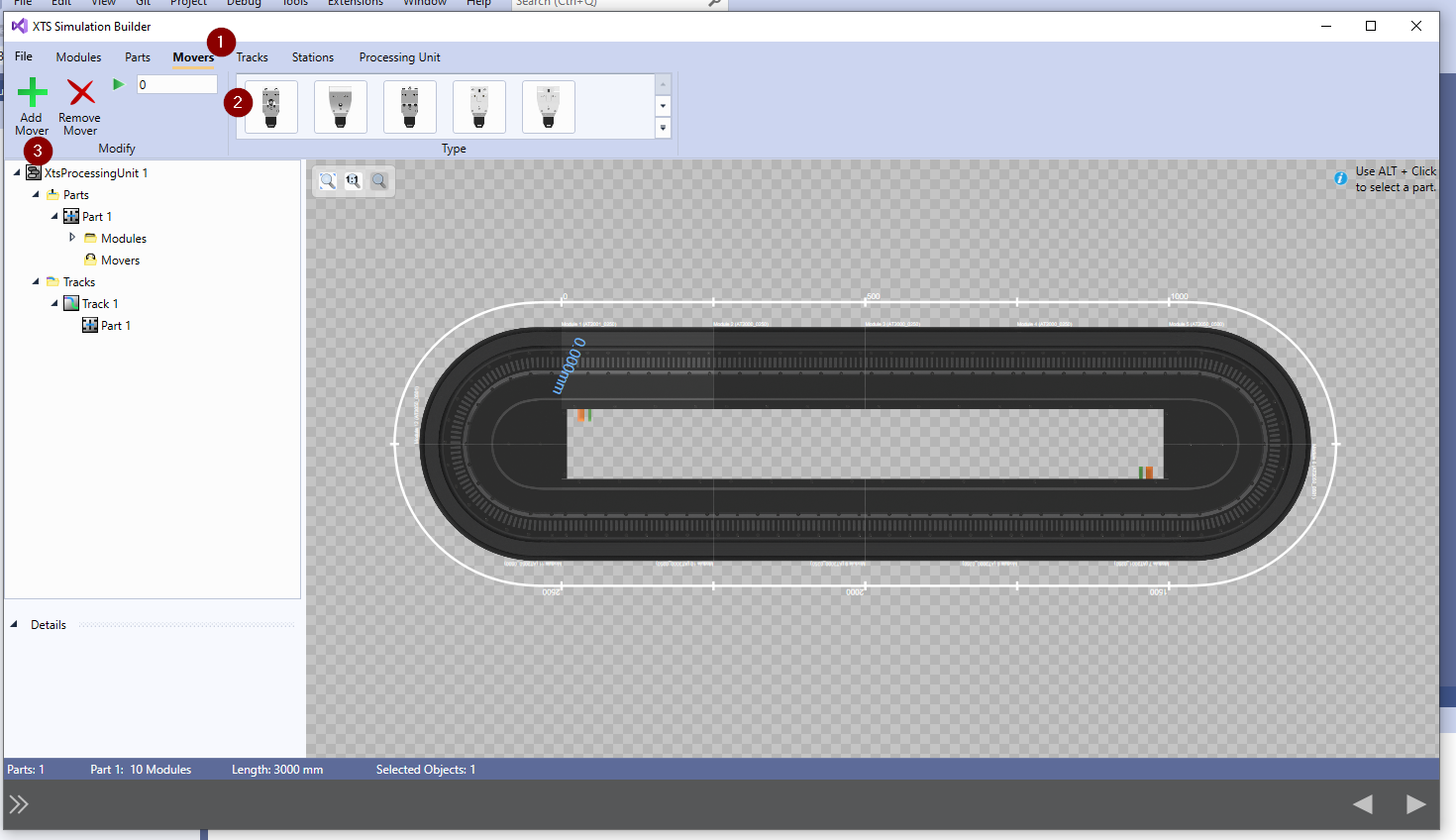Select the third mover type thumbnail
This screenshot has width=1456, height=840.
[410, 107]
